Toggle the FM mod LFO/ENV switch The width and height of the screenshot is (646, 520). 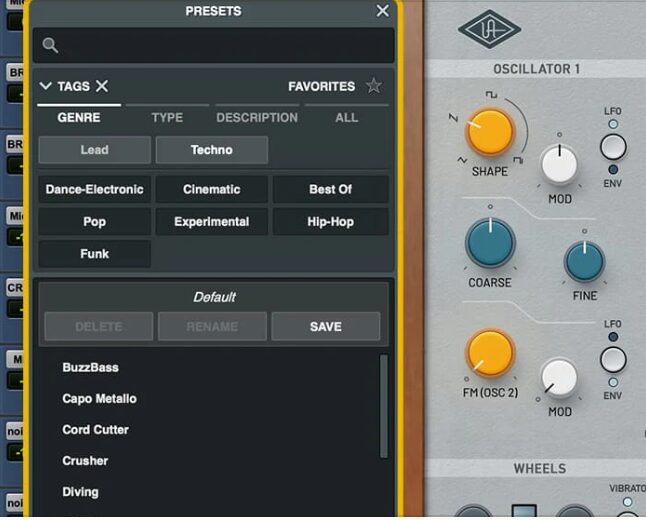613,359
